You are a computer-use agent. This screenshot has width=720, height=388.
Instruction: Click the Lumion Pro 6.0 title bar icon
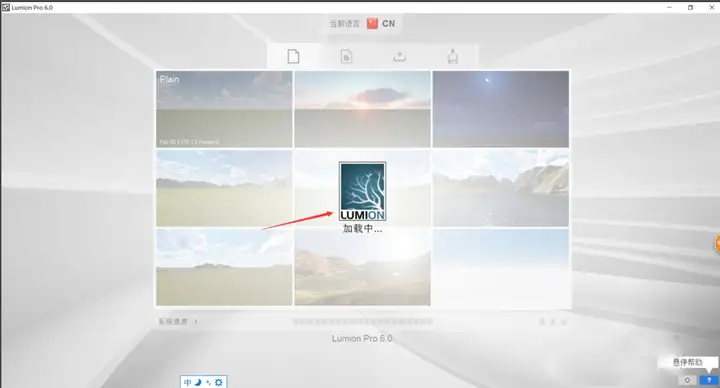tap(6, 7)
